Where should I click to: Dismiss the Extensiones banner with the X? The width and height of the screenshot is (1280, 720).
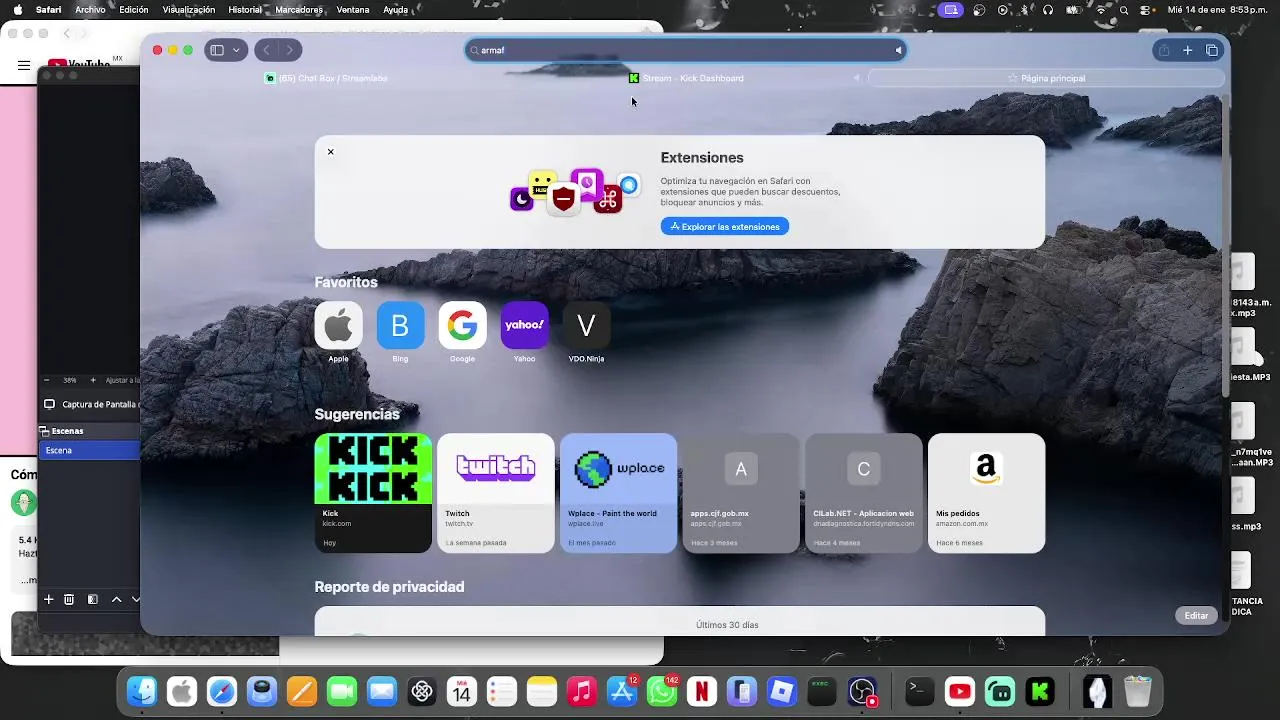(331, 152)
